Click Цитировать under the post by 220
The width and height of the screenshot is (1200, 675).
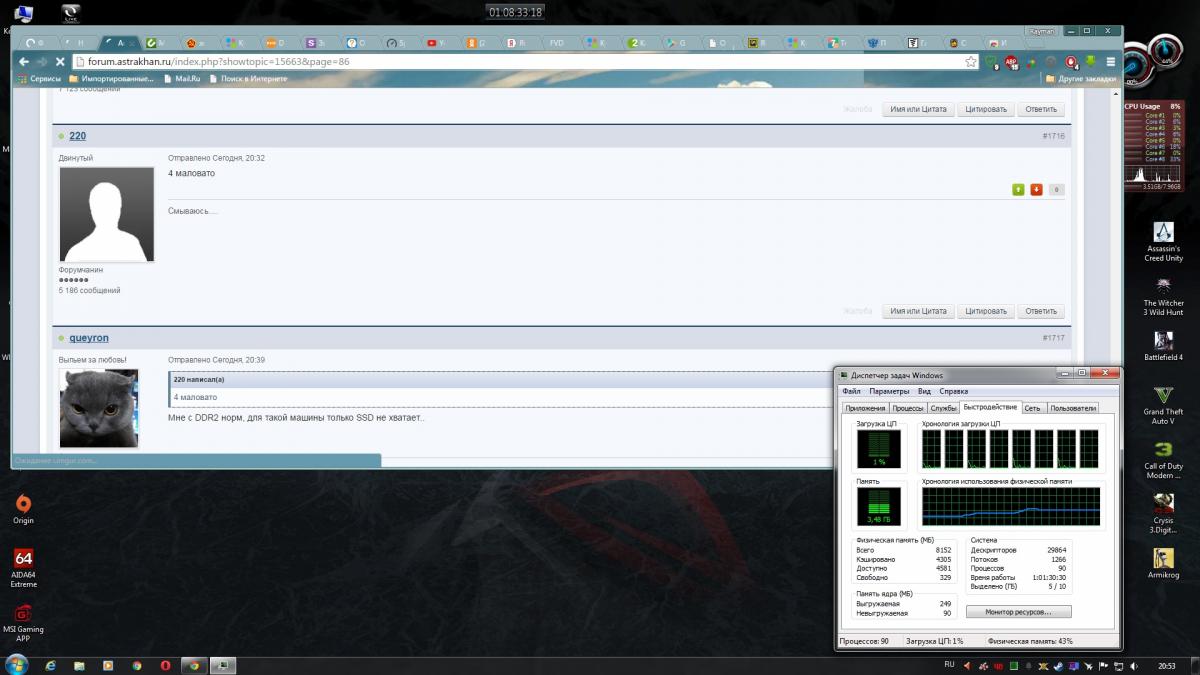pyautogui.click(x=985, y=311)
